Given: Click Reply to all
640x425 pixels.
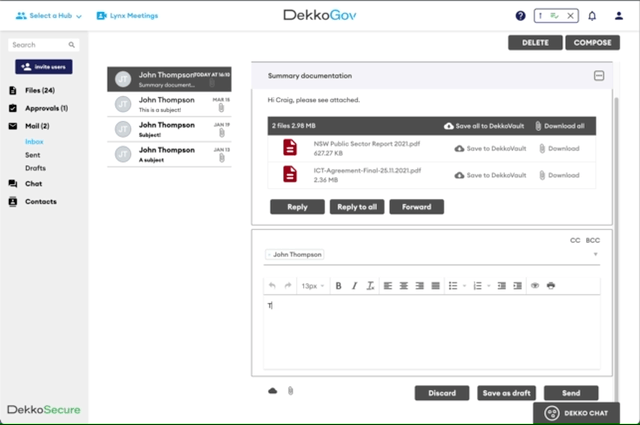Looking at the screenshot, I should point(357,207).
